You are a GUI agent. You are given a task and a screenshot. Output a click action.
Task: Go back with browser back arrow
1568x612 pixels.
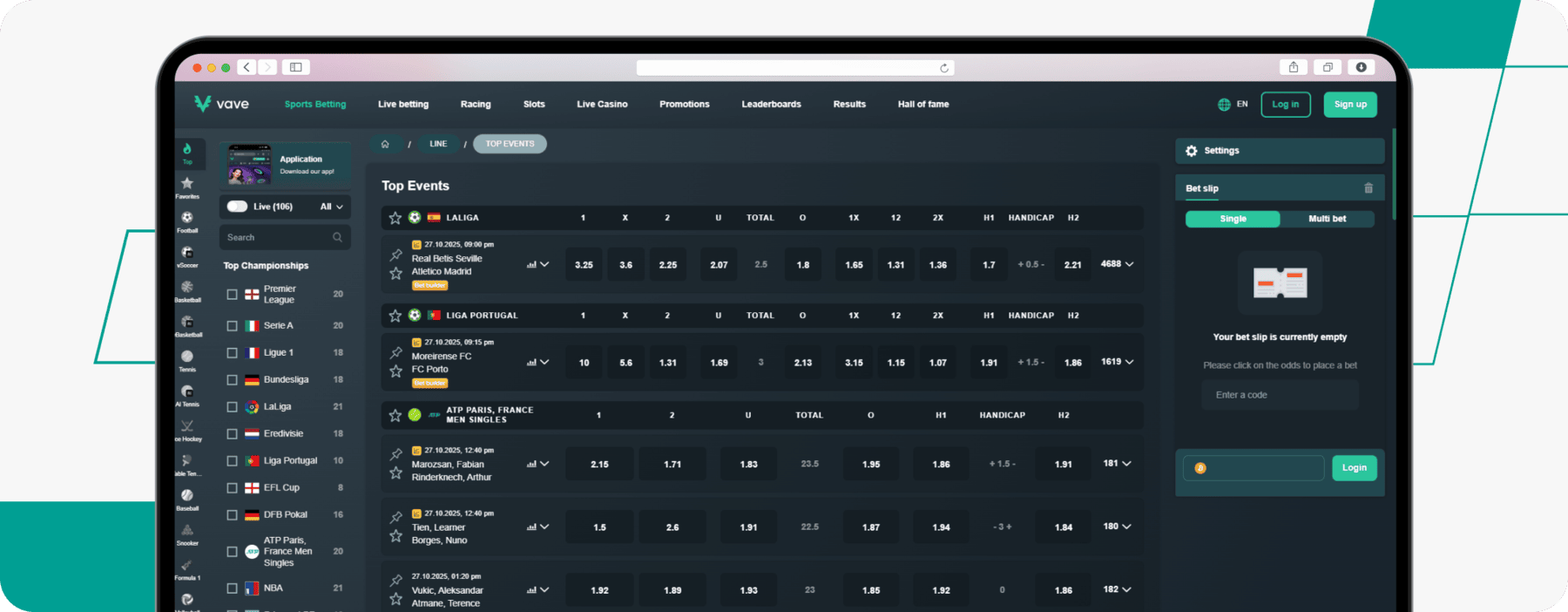pyautogui.click(x=247, y=67)
